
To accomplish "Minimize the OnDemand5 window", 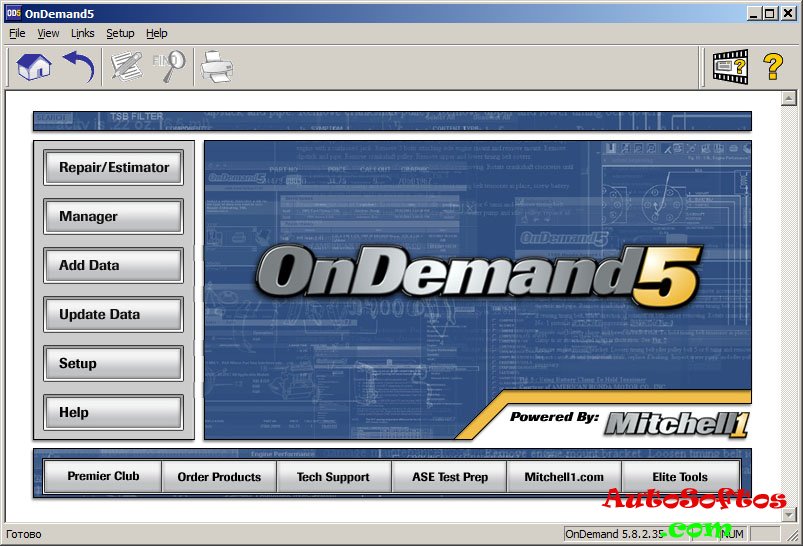I will click(753, 14).
